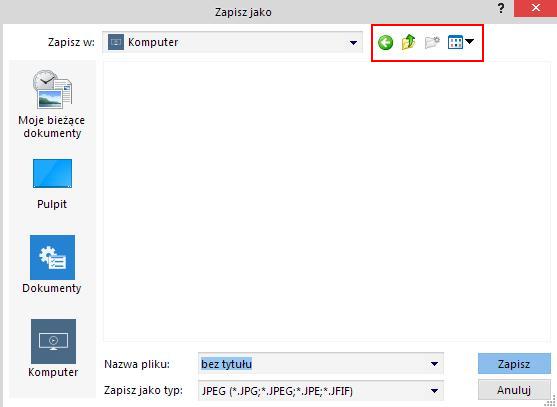Select the Pulpit shortcut

coord(52,184)
